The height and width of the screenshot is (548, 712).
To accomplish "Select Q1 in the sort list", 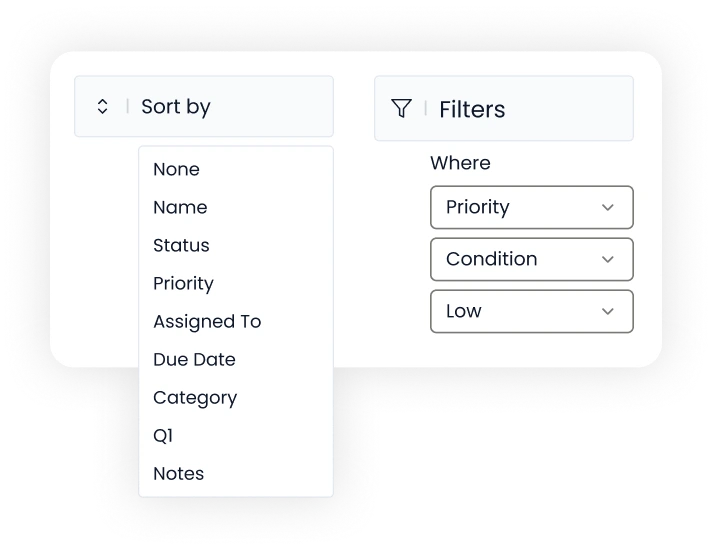I will pos(163,436).
